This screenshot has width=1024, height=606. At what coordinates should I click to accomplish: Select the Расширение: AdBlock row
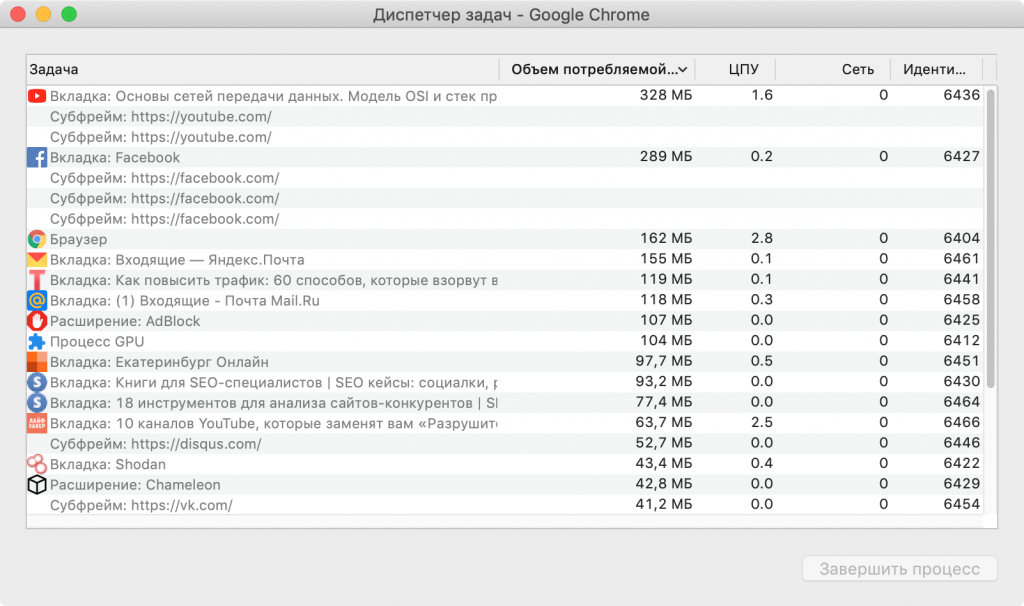coord(505,321)
